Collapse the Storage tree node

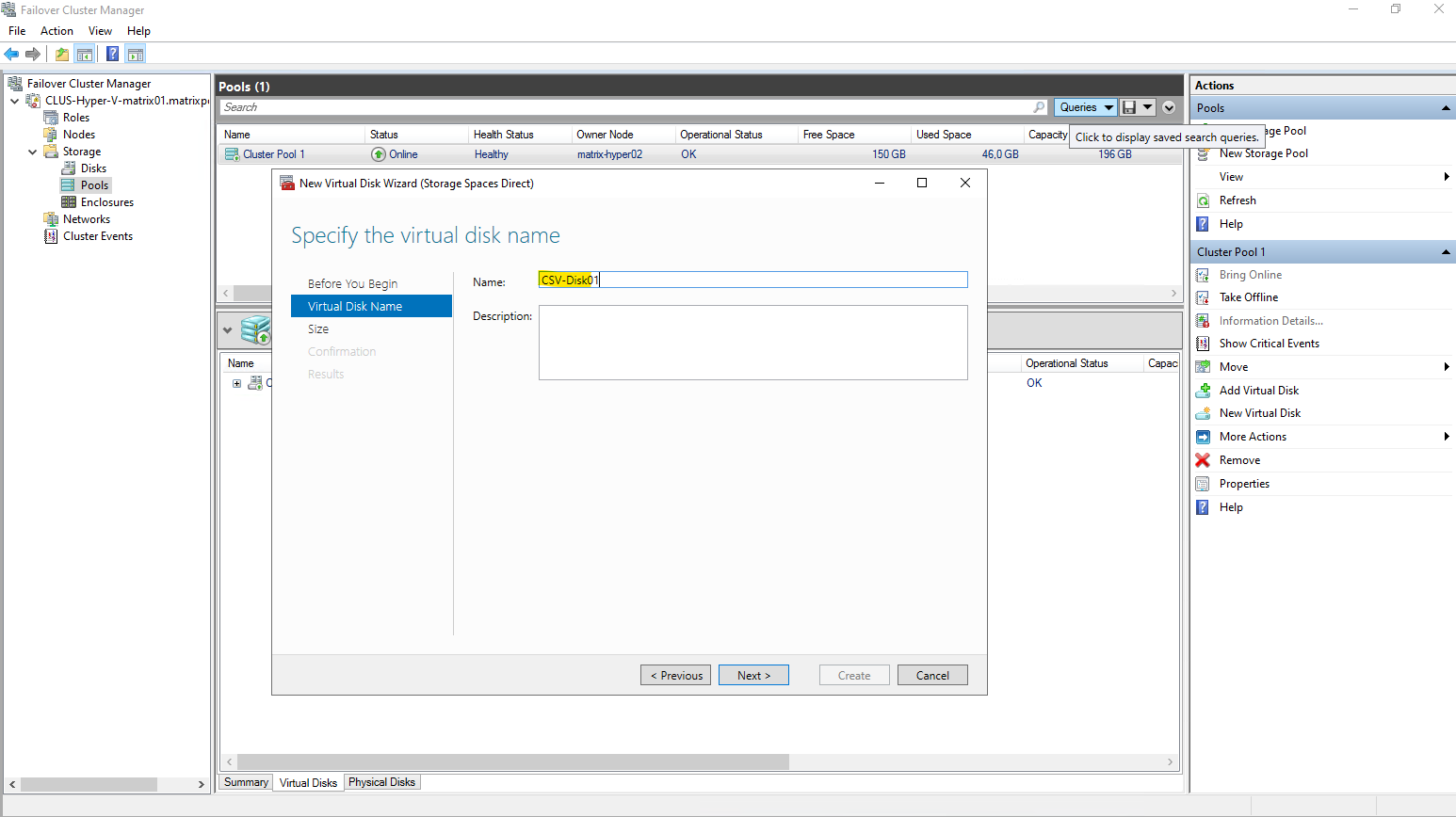point(33,152)
